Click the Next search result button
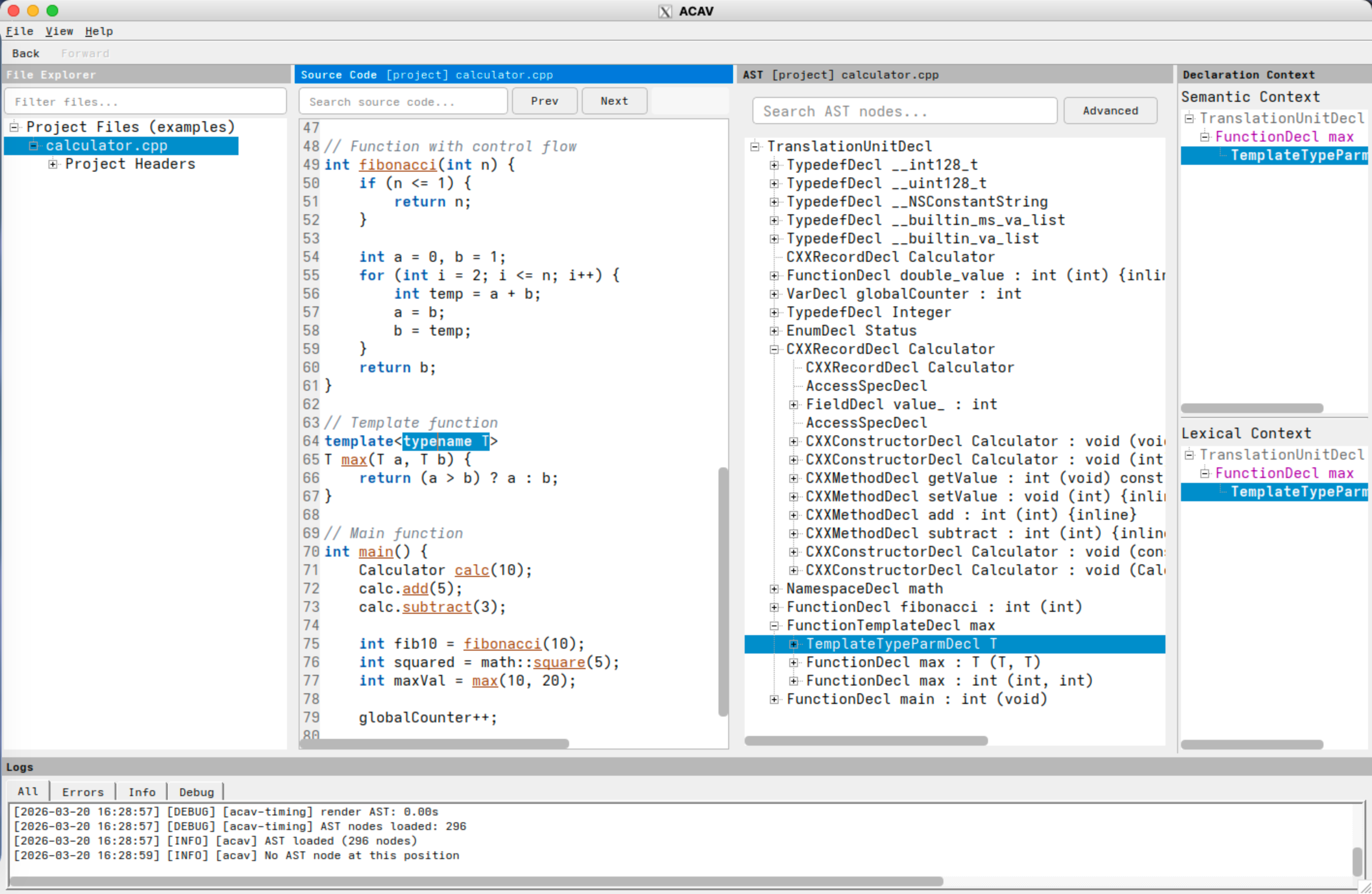This screenshot has height=894, width=1372. [613, 101]
